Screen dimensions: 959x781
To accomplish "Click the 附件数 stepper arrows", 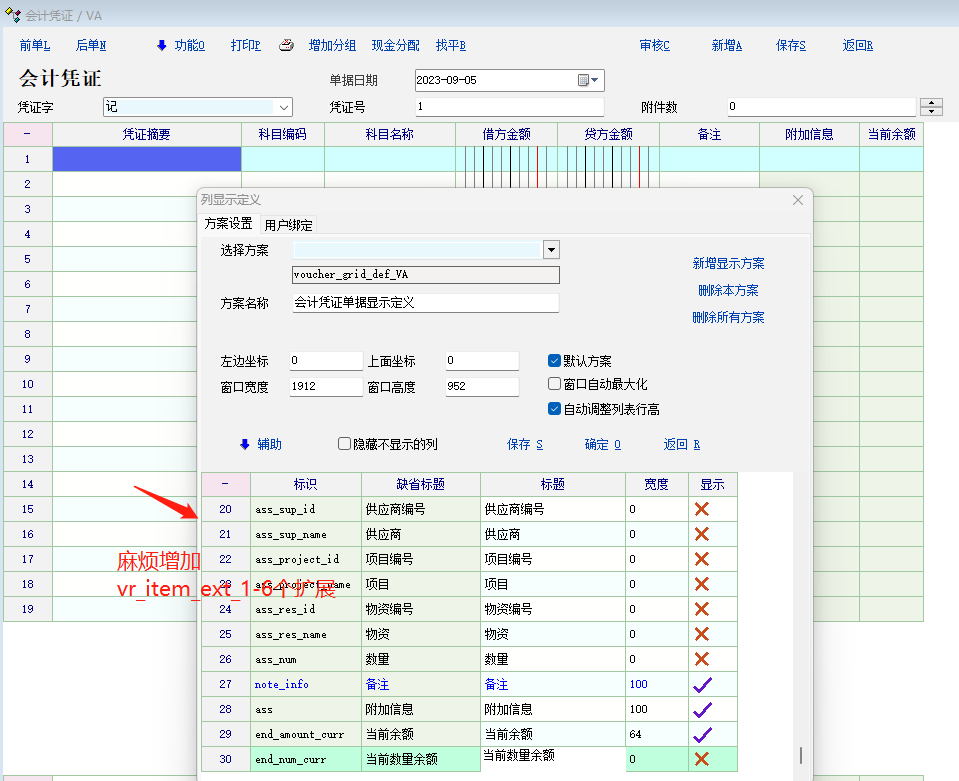I will [931, 107].
